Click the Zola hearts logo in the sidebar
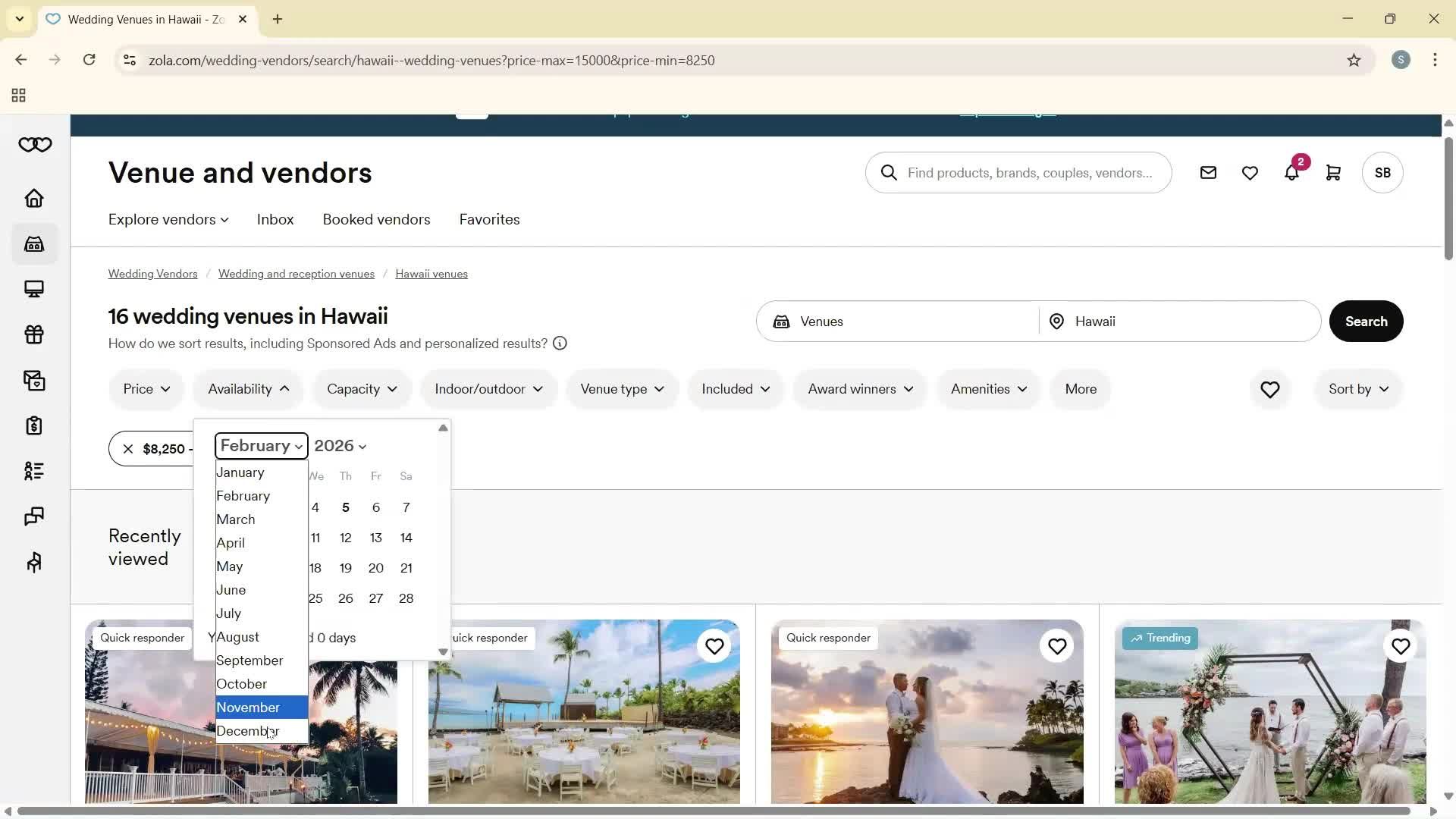 pos(34,144)
